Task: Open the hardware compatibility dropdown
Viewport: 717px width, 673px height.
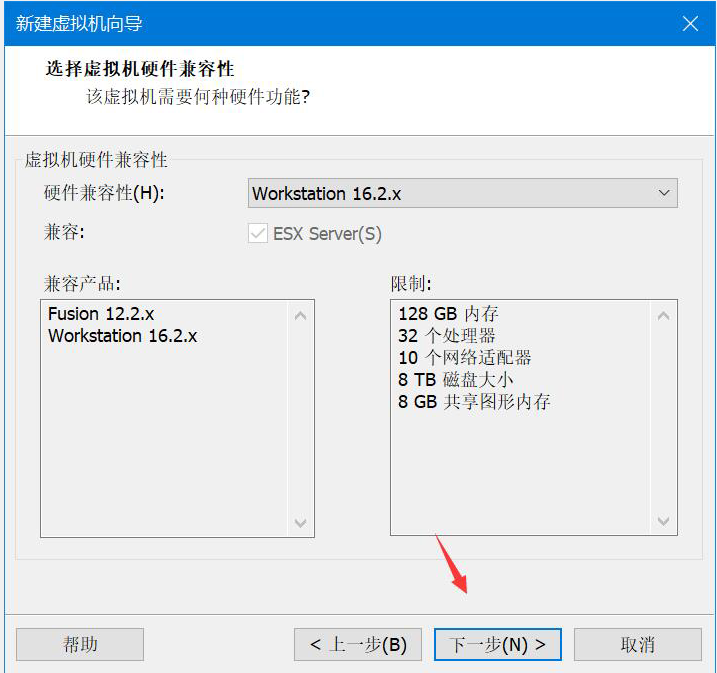Action: (x=462, y=193)
